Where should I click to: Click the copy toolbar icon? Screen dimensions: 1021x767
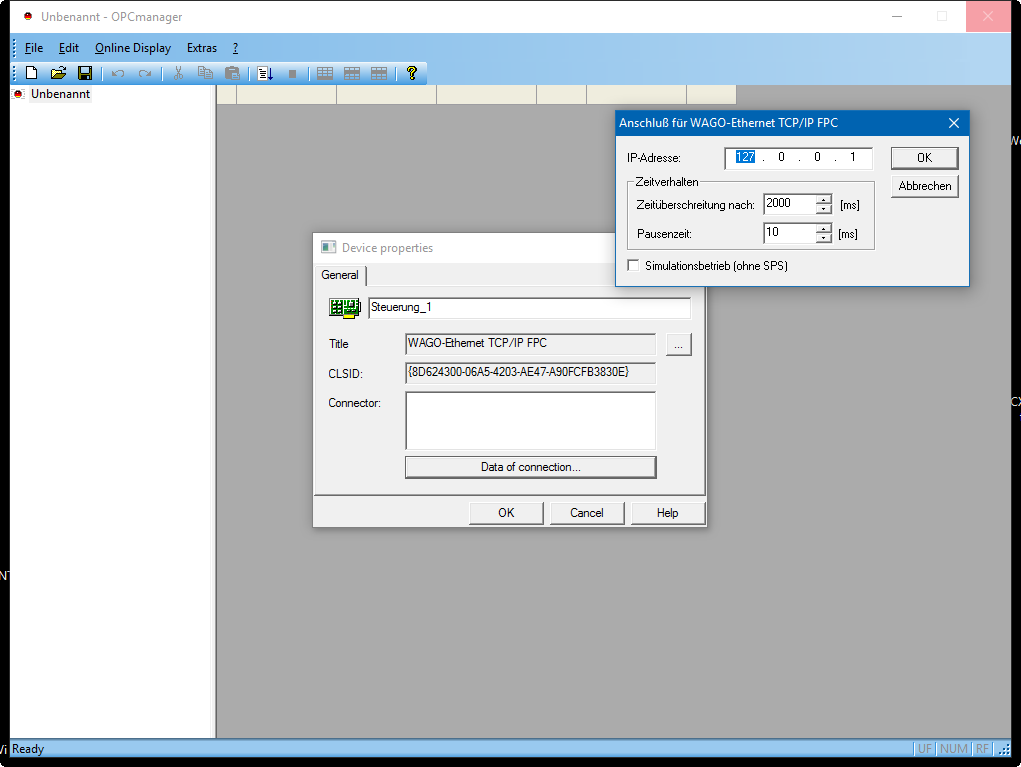point(205,73)
